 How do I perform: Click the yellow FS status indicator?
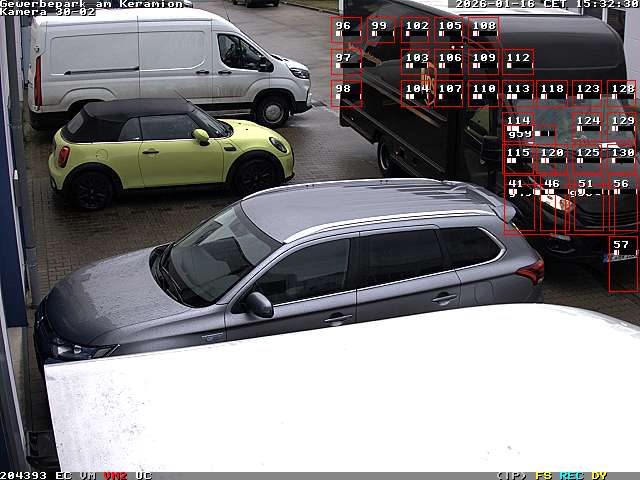543,475
